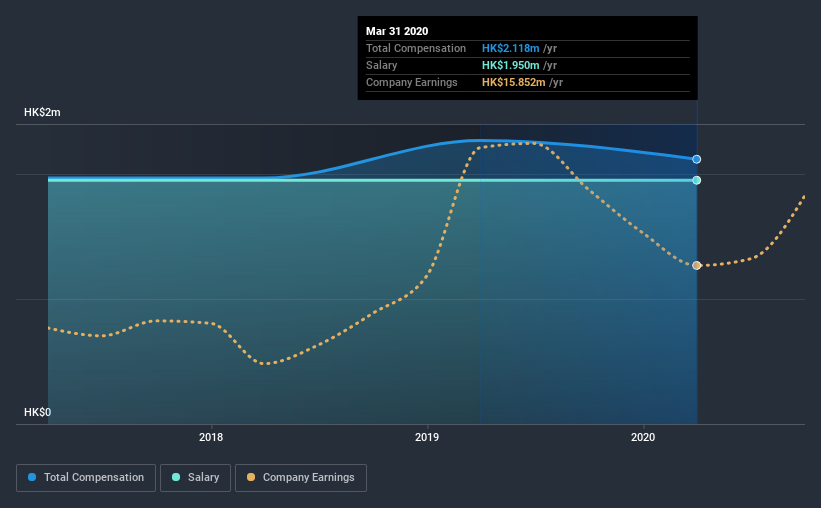821x508 pixels.
Task: Click the HK$15.852m company earnings value
Action: (x=514, y=82)
